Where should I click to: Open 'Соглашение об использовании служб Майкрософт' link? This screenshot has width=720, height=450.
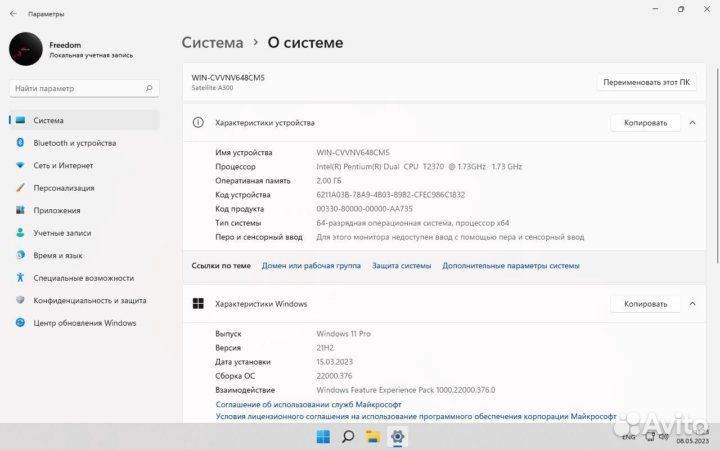click(x=308, y=405)
